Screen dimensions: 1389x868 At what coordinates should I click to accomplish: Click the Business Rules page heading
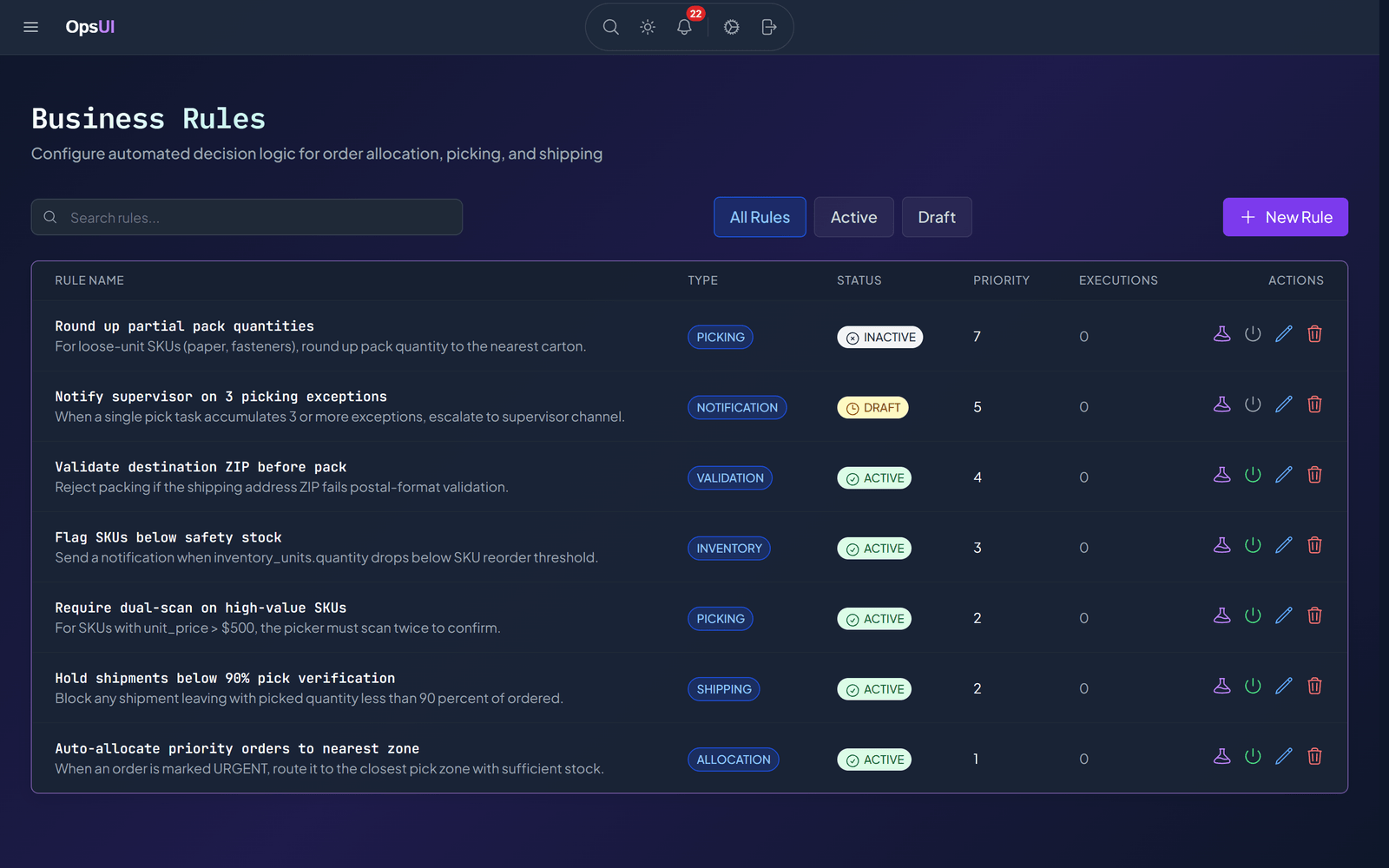(x=148, y=118)
